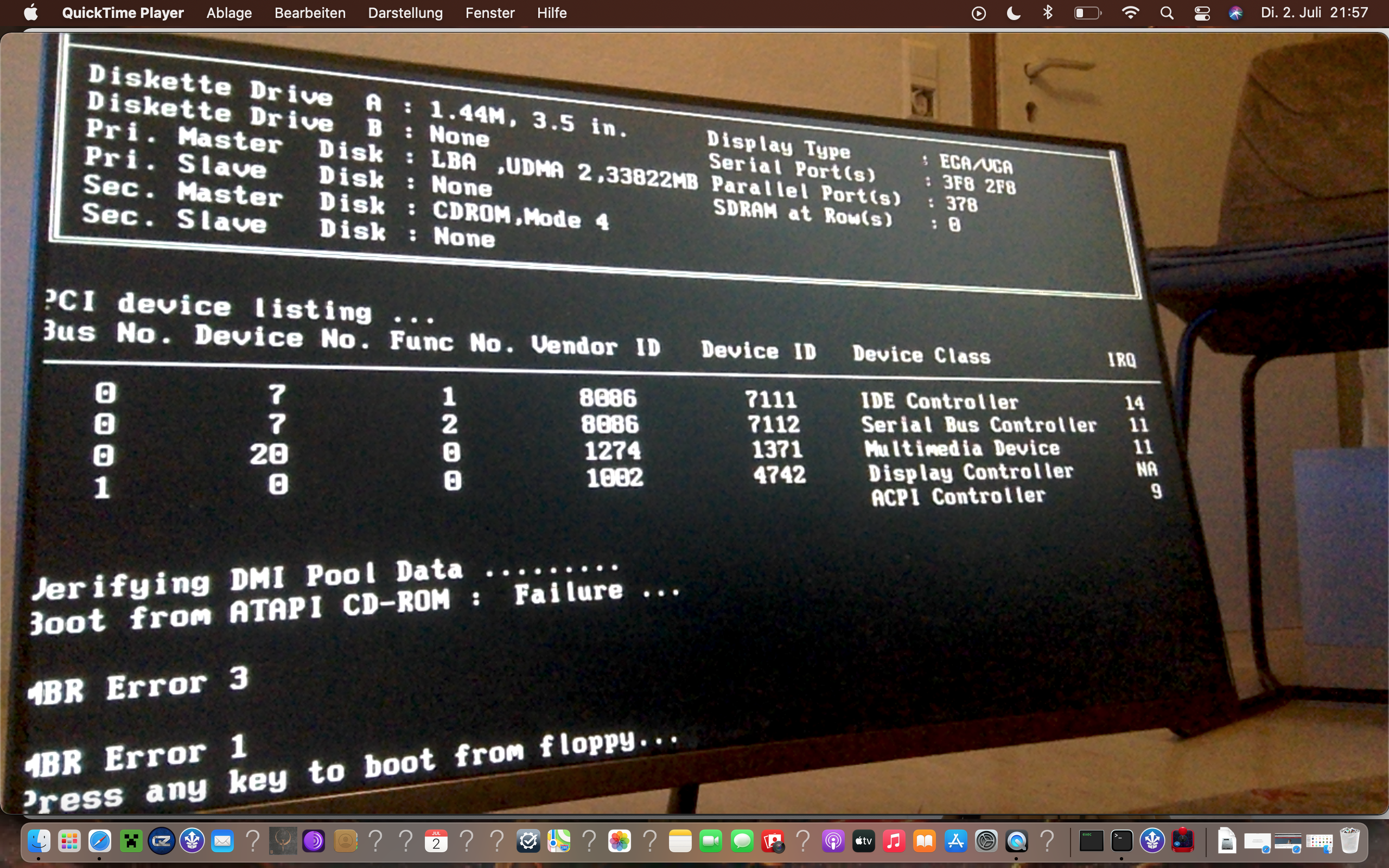Open the Terminal app in the Dock
Viewport: 1389px width, 868px height.
pyautogui.click(x=1121, y=841)
